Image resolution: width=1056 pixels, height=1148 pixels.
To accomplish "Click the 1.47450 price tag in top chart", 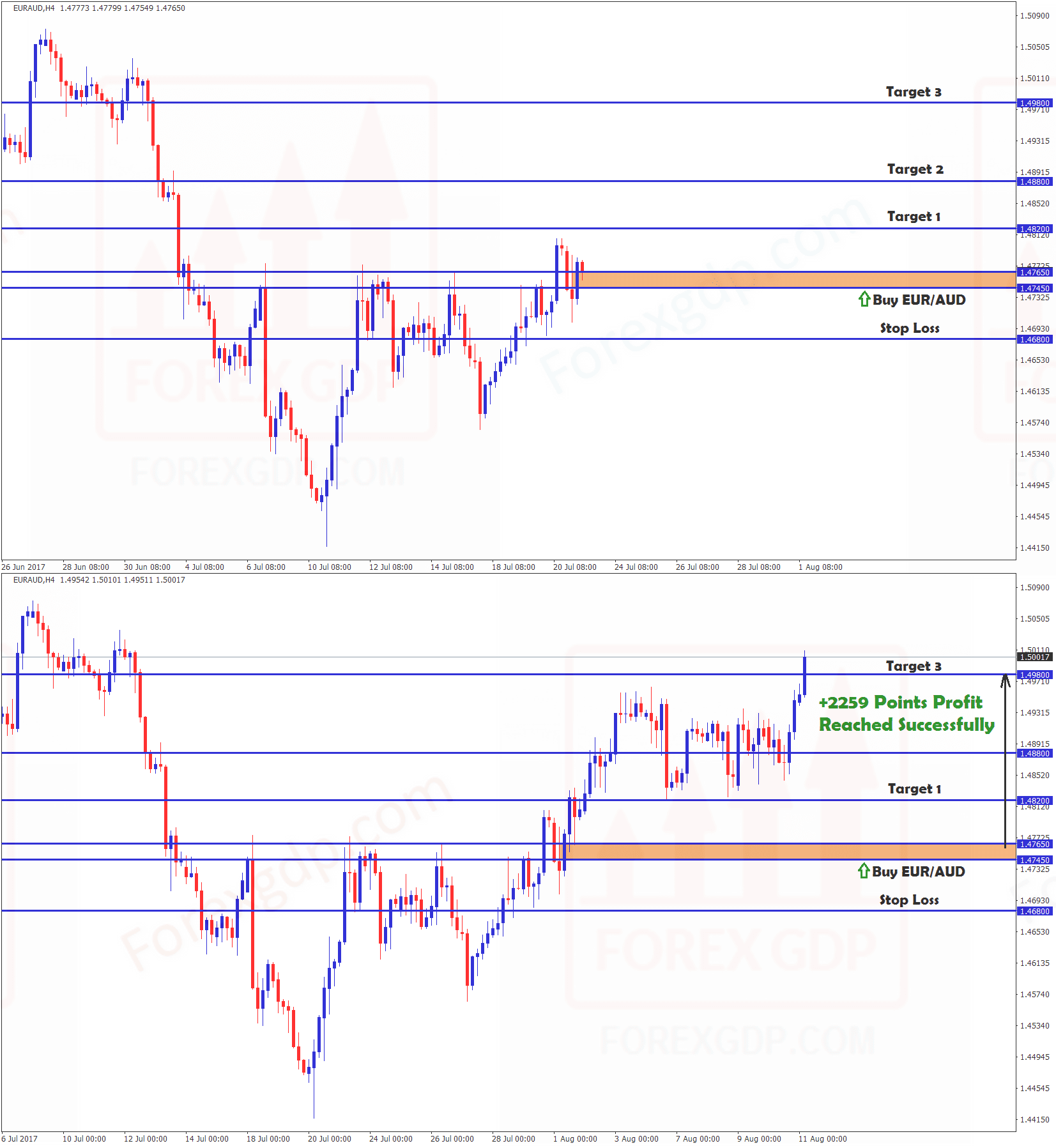I will click(x=1034, y=288).
